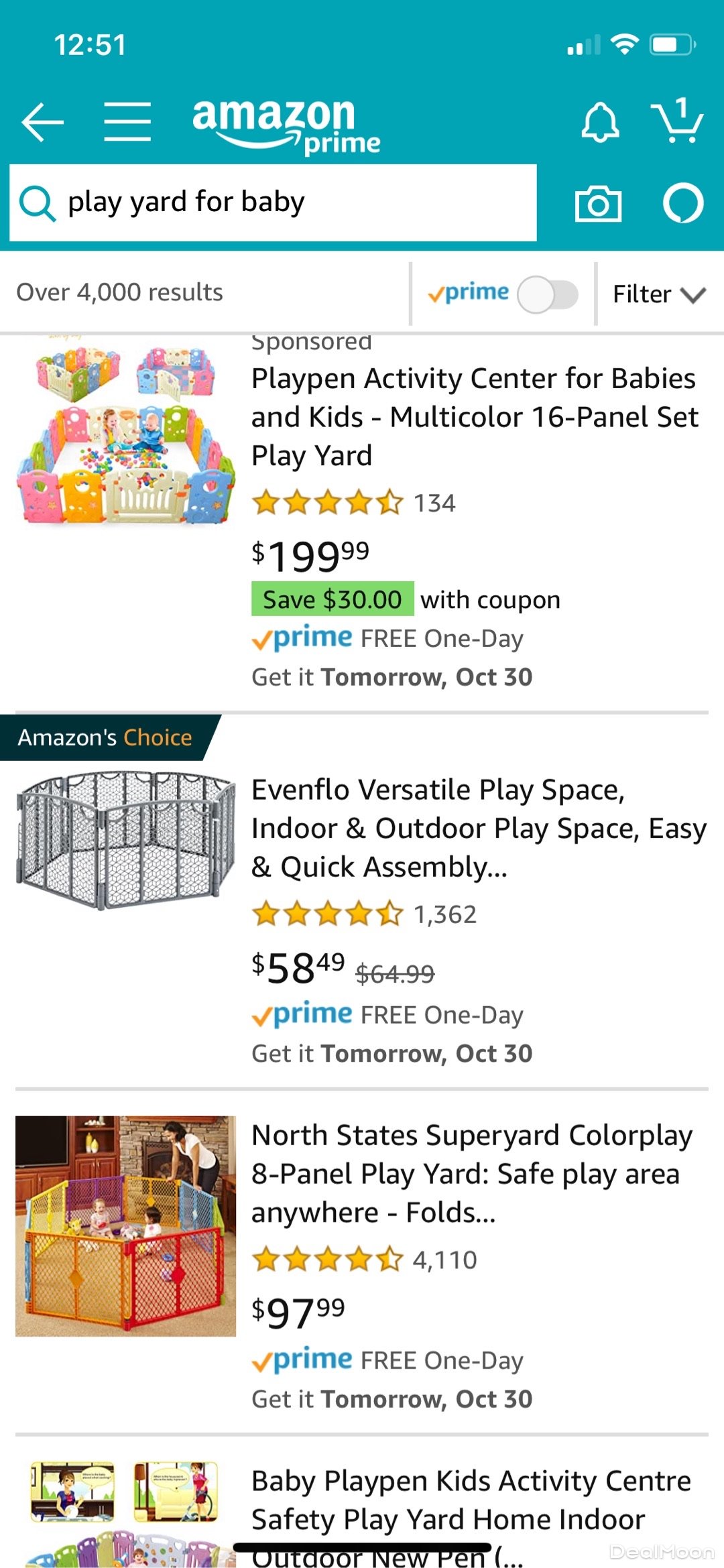Viewport: 724px width, 1568px height.
Task: Launch camera search icon
Action: pos(598,203)
